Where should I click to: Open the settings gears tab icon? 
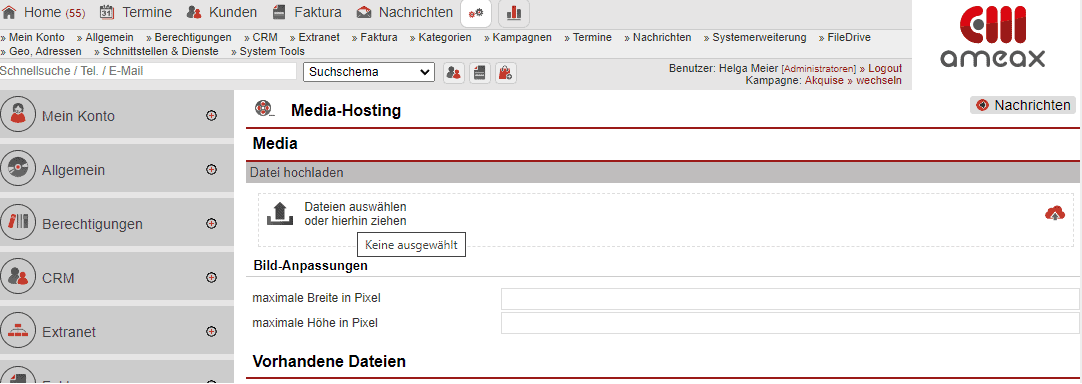pyautogui.click(x=475, y=12)
